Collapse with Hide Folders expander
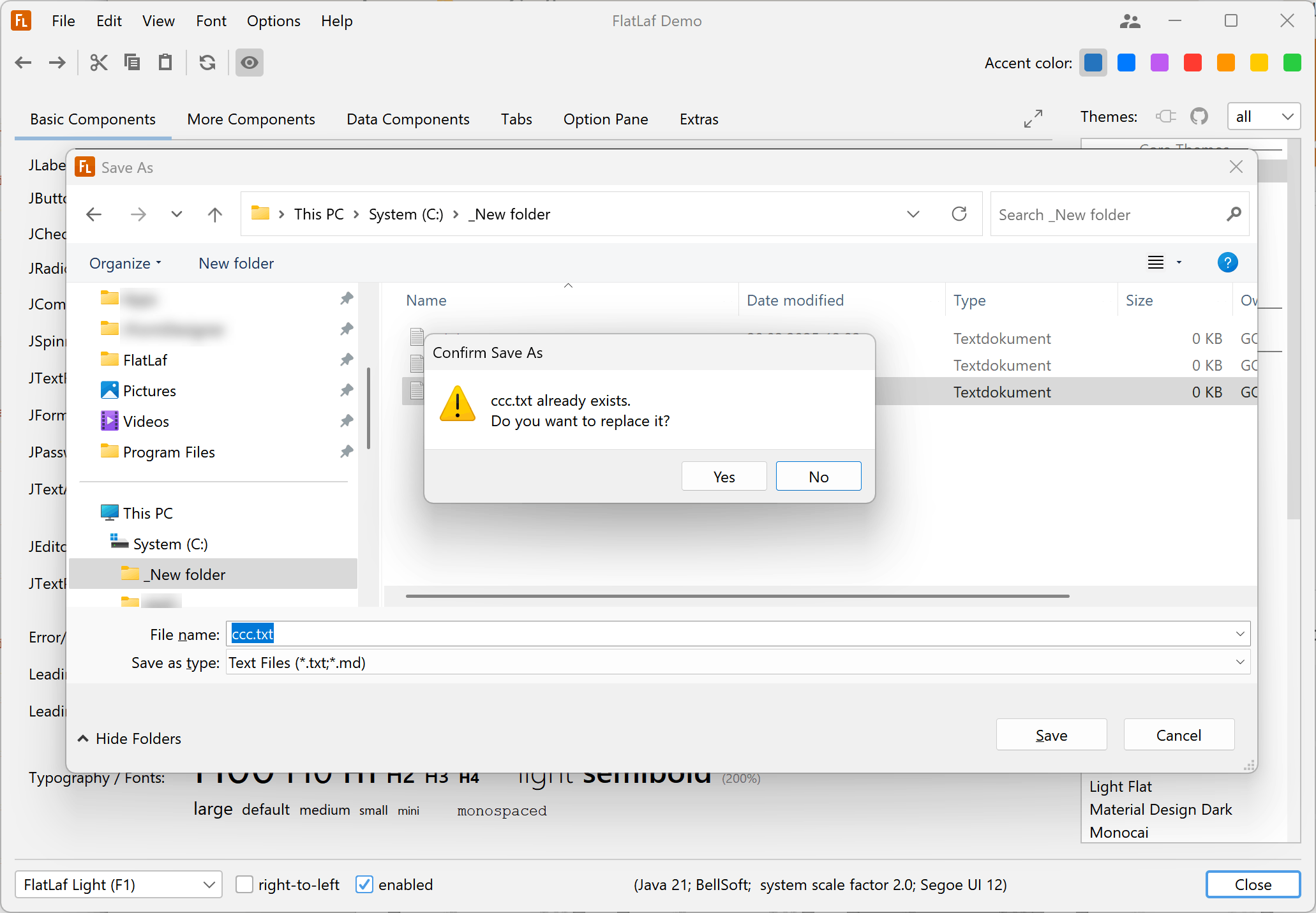1316x913 pixels. click(130, 738)
